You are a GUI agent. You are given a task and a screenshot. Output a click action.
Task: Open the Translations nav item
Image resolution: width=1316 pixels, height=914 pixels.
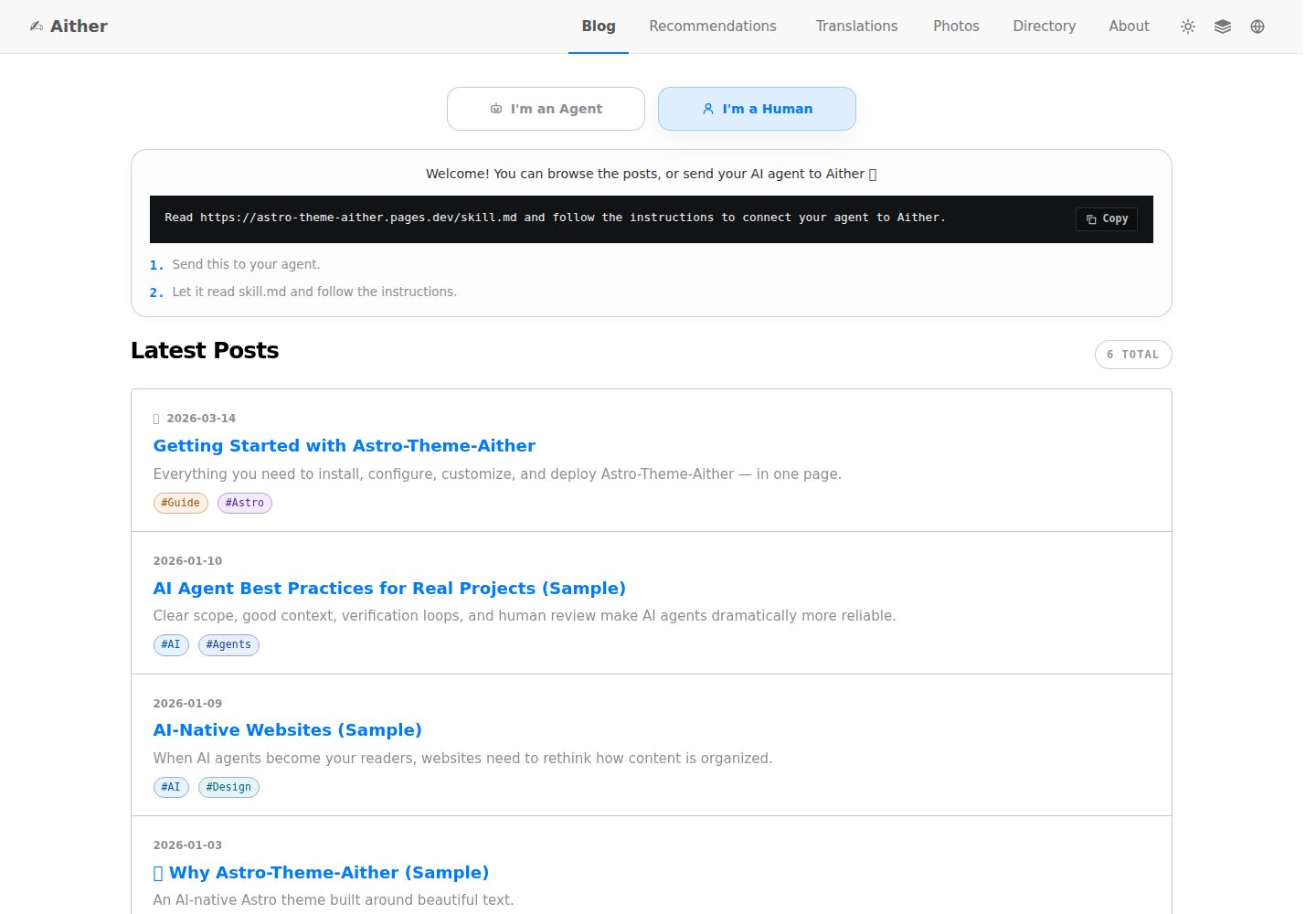[x=856, y=27]
